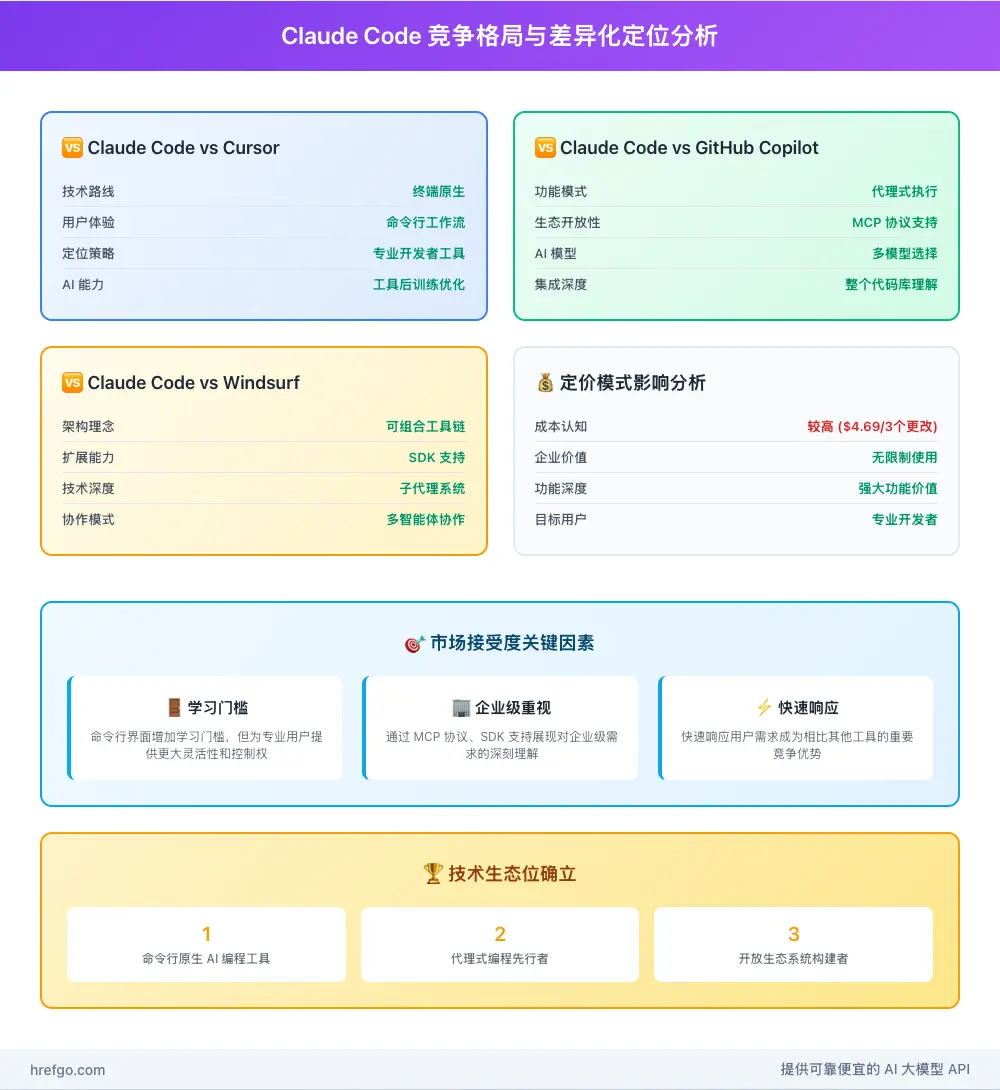Click the value MCP 协议支持
Viewport: 1000px width, 1090px height.
[x=894, y=222]
